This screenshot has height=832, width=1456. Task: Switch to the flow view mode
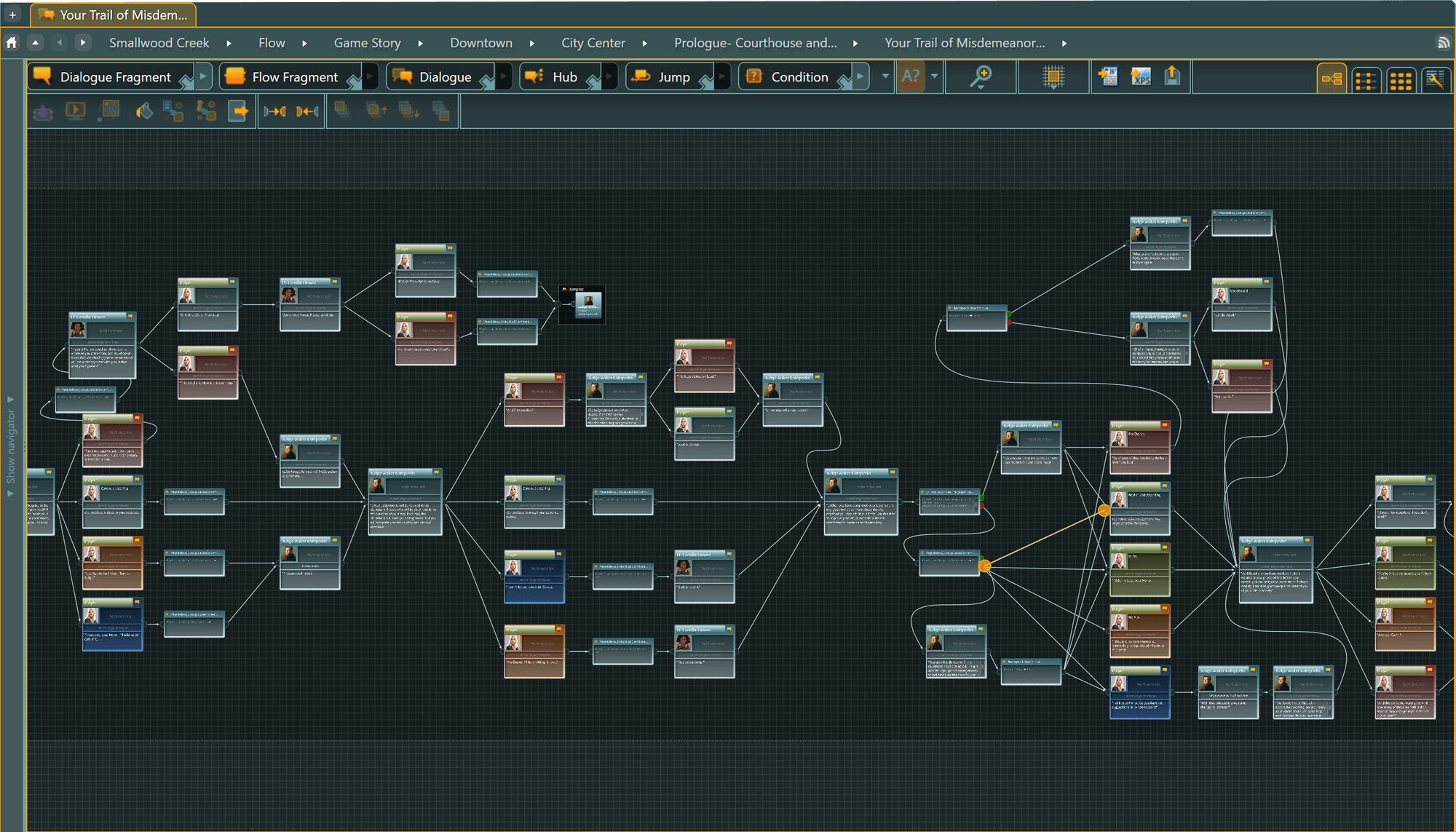click(1332, 79)
